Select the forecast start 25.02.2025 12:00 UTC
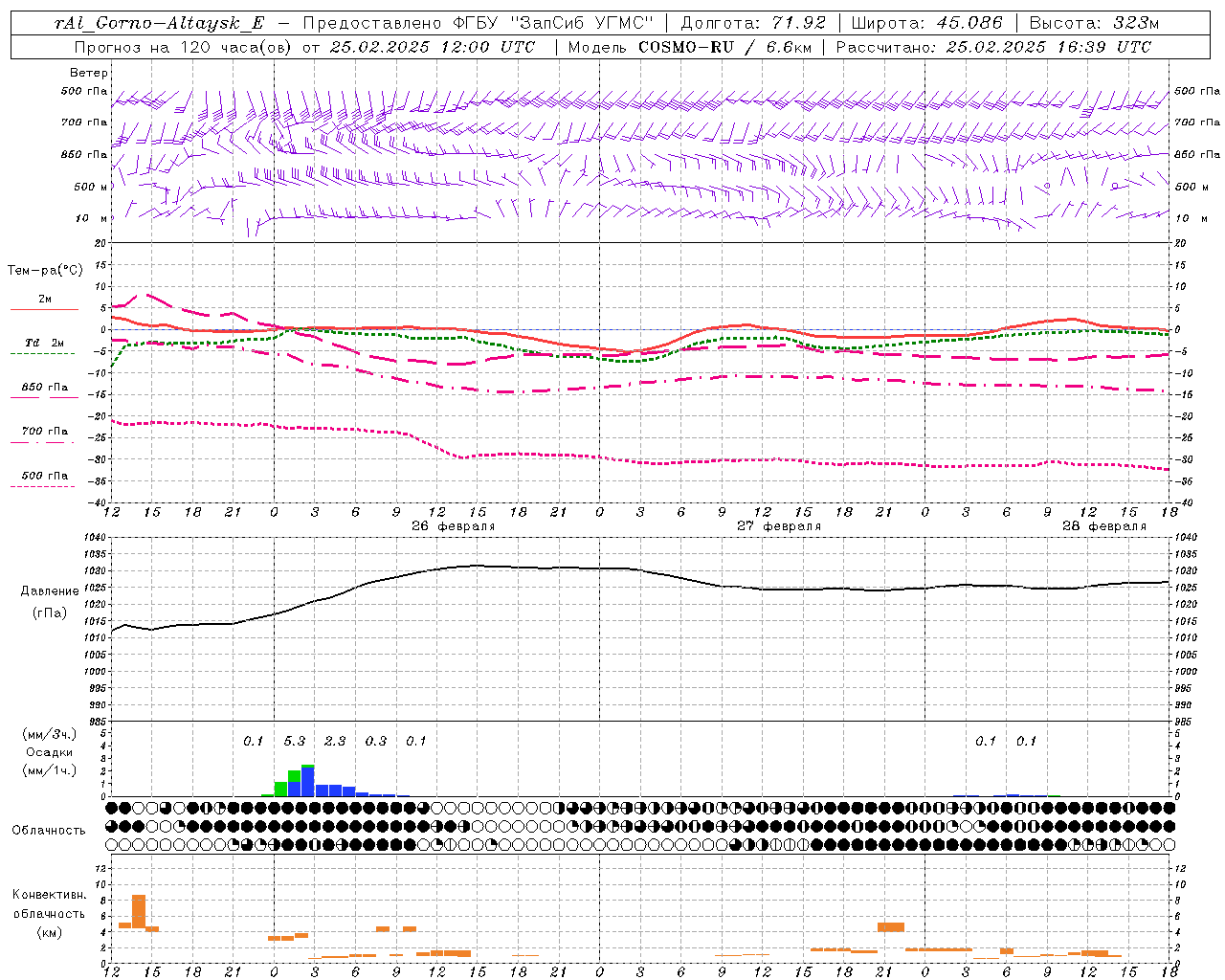1225x980 pixels. (x=432, y=47)
